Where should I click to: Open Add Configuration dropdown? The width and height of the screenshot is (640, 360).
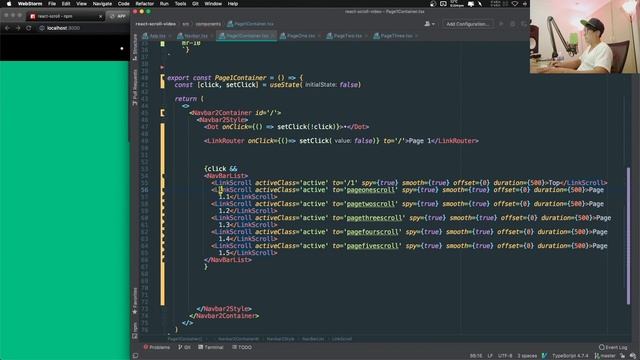click(467, 24)
